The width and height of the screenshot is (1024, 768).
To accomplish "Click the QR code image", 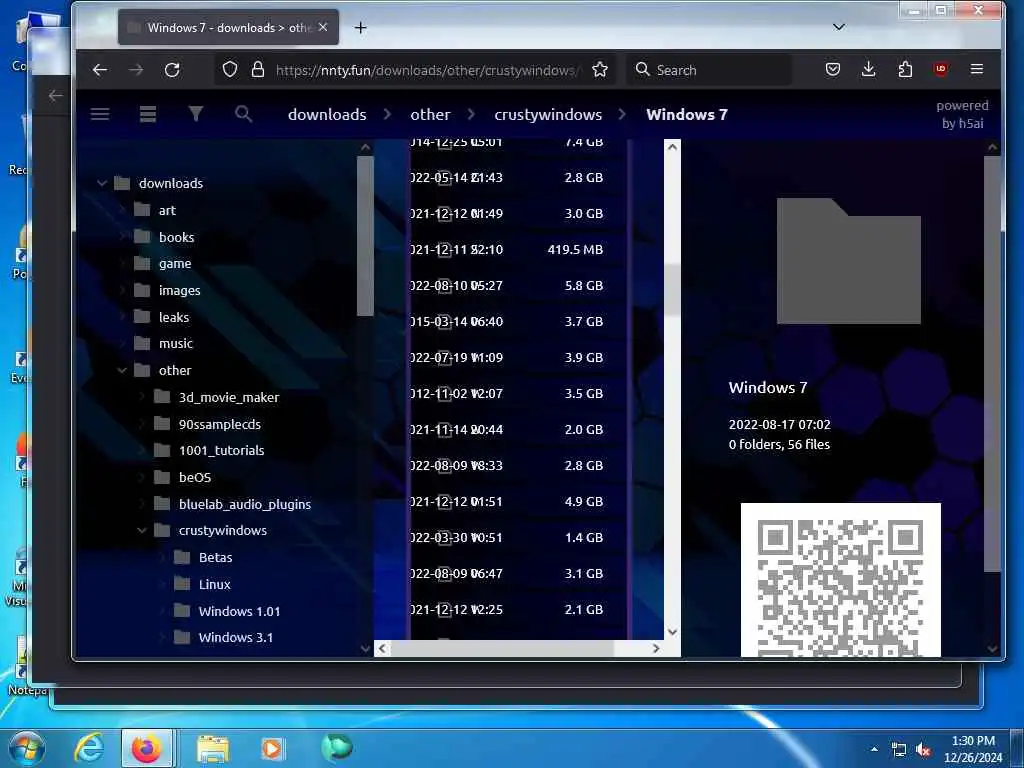I will click(840, 580).
